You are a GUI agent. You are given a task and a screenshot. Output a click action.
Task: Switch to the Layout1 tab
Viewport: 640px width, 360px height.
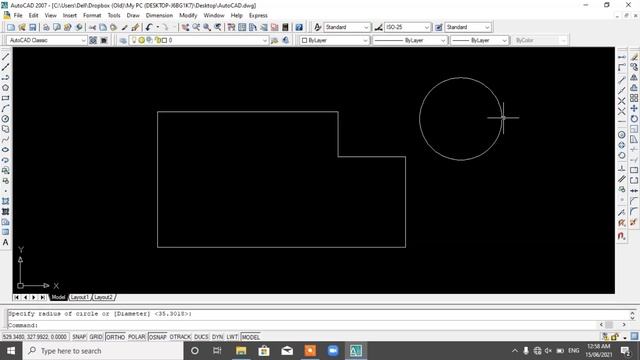[x=80, y=297]
